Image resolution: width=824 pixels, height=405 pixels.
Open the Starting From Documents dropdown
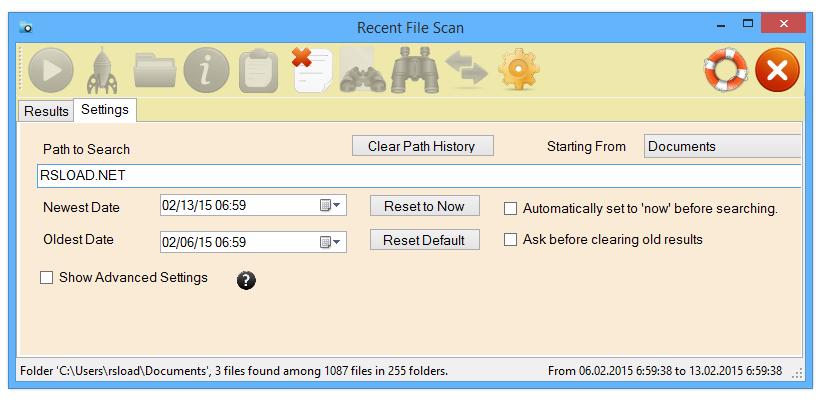[x=723, y=146]
